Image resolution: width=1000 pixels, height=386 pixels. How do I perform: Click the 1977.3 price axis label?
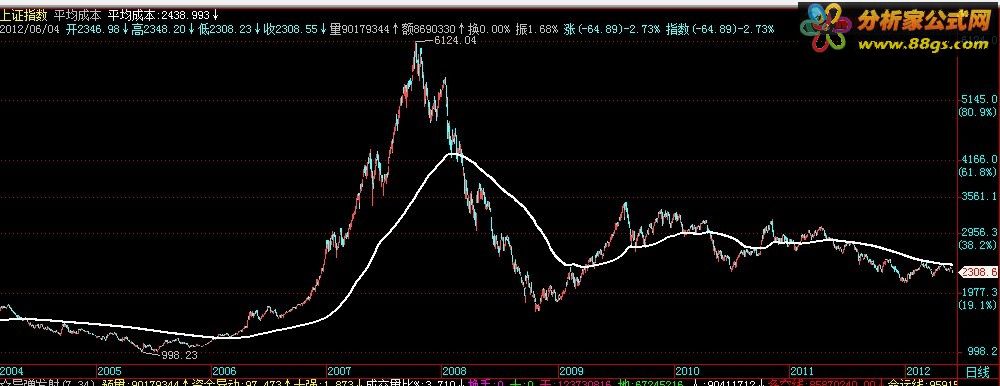980,291
